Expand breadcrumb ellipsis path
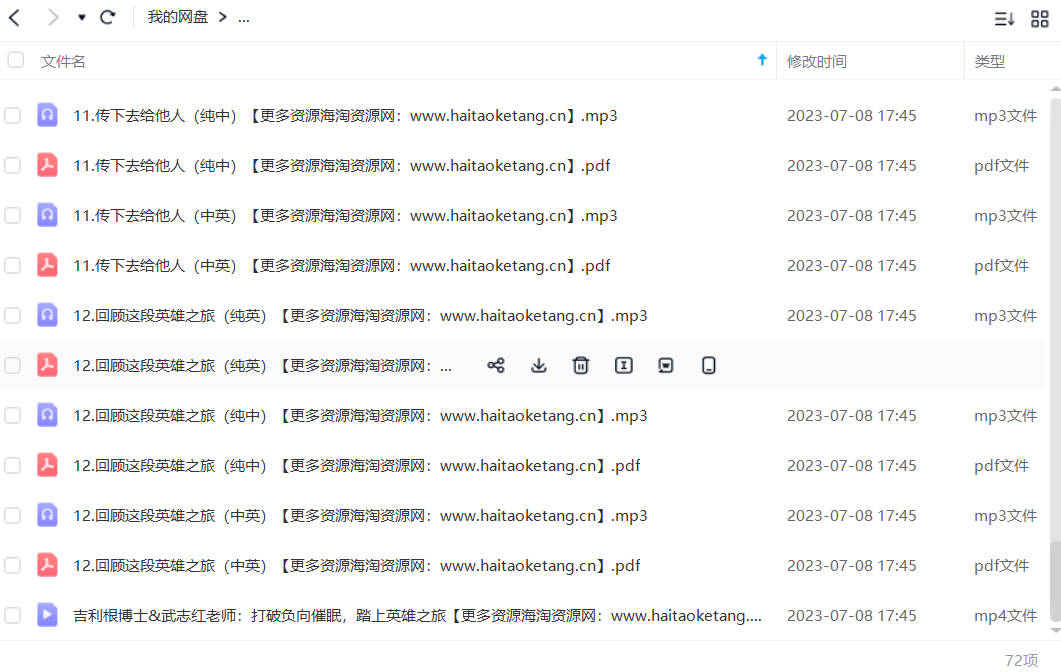Image resolution: width=1061 pixels, height=672 pixels. coord(244,19)
